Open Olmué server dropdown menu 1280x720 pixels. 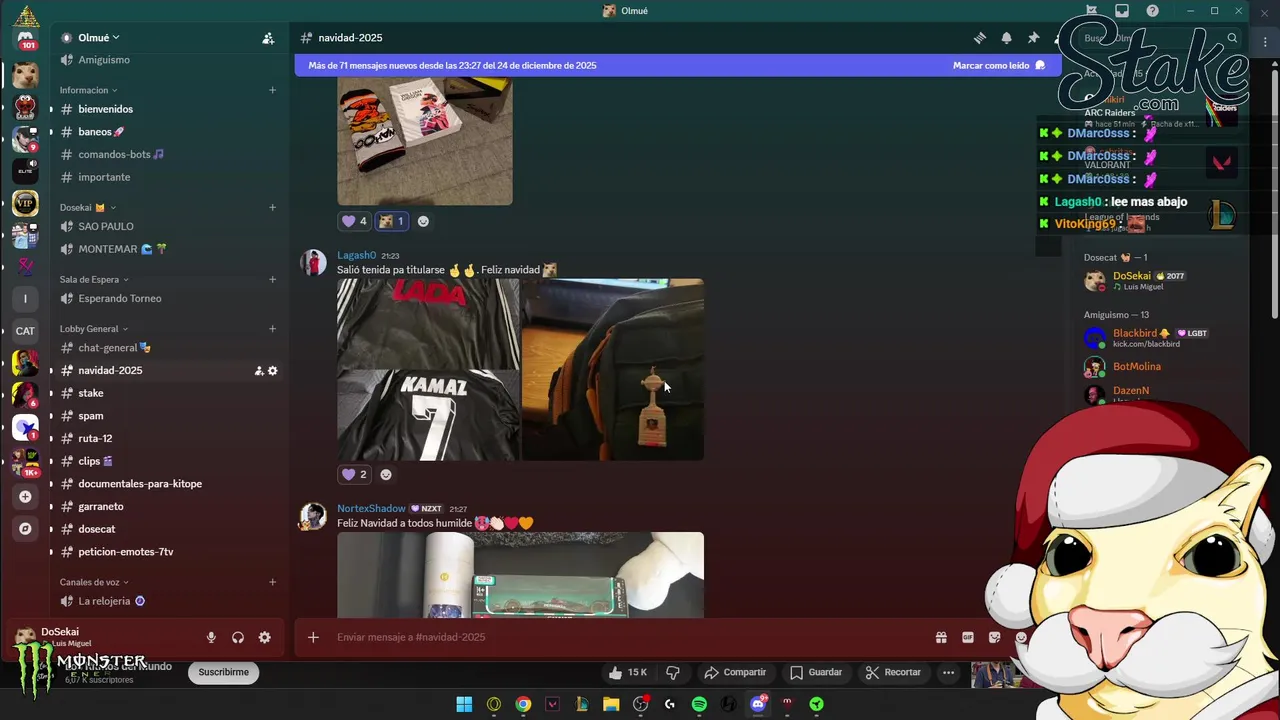pos(98,38)
